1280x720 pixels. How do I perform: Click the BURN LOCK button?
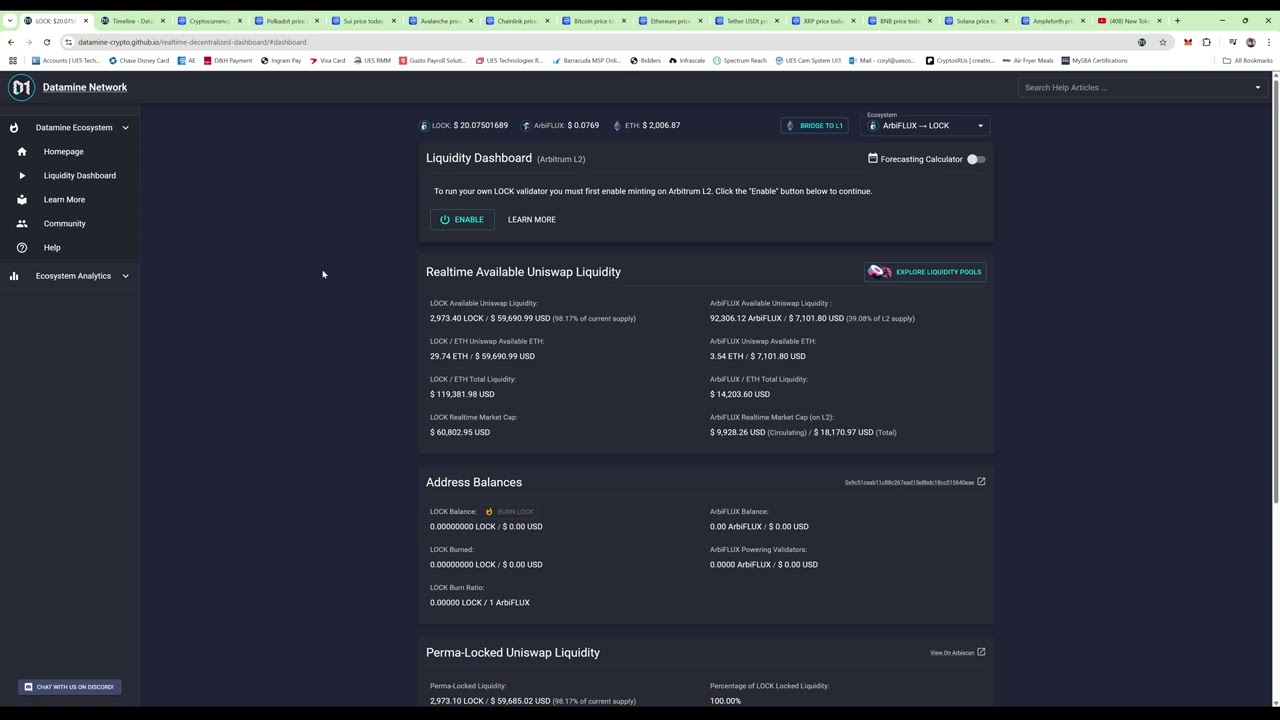(510, 512)
